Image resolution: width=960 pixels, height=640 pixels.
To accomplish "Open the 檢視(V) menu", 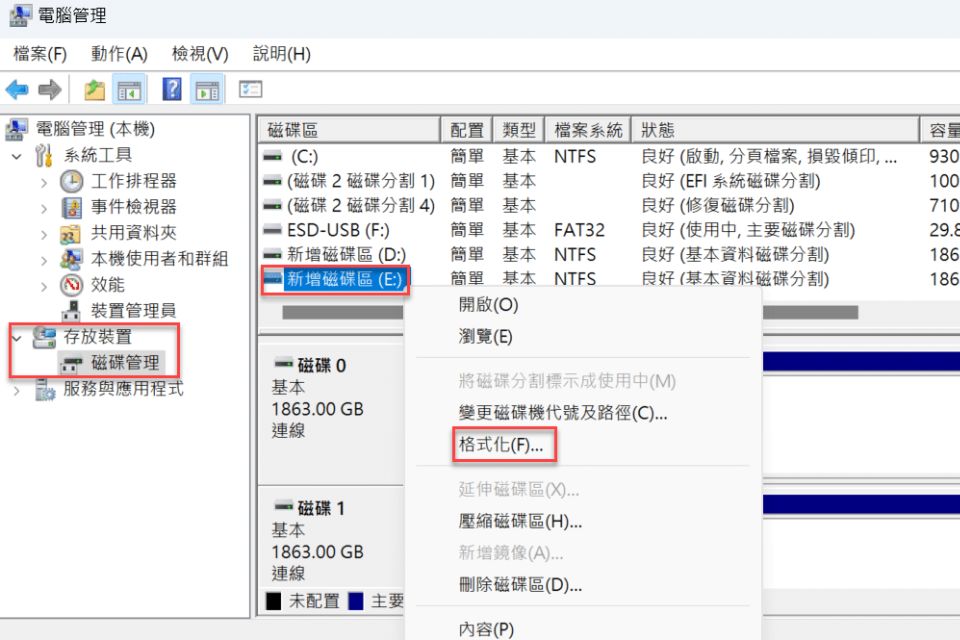I will pyautogui.click(x=200, y=54).
